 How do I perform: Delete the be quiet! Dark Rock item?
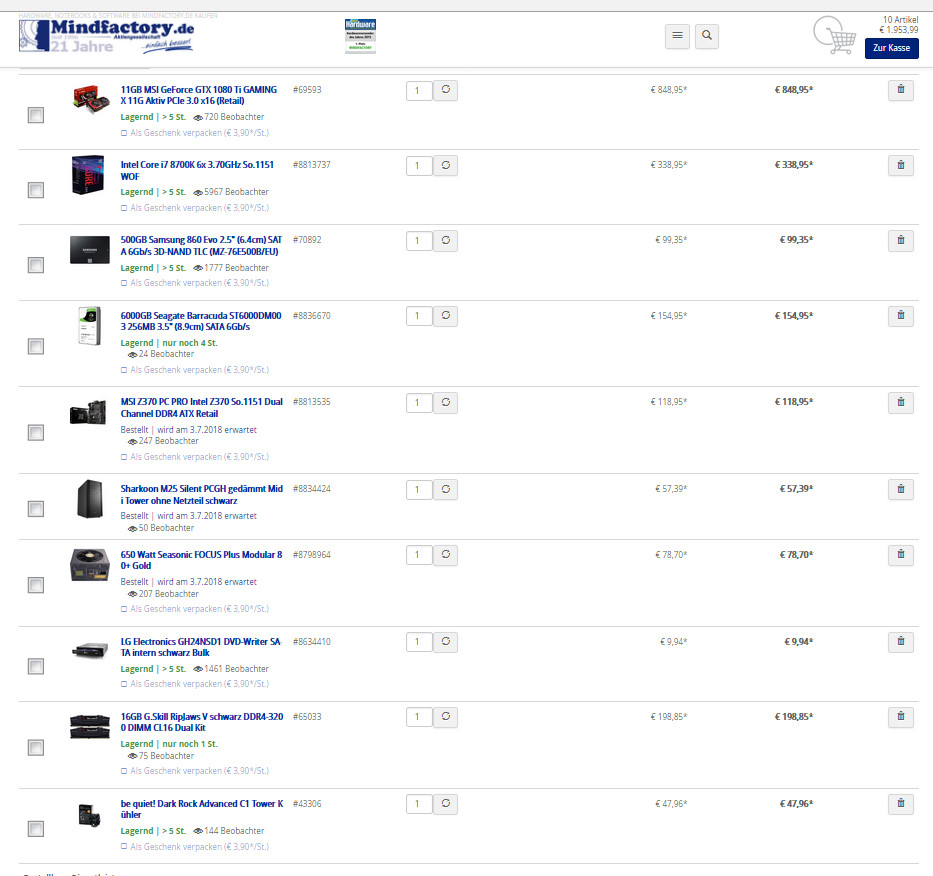901,803
